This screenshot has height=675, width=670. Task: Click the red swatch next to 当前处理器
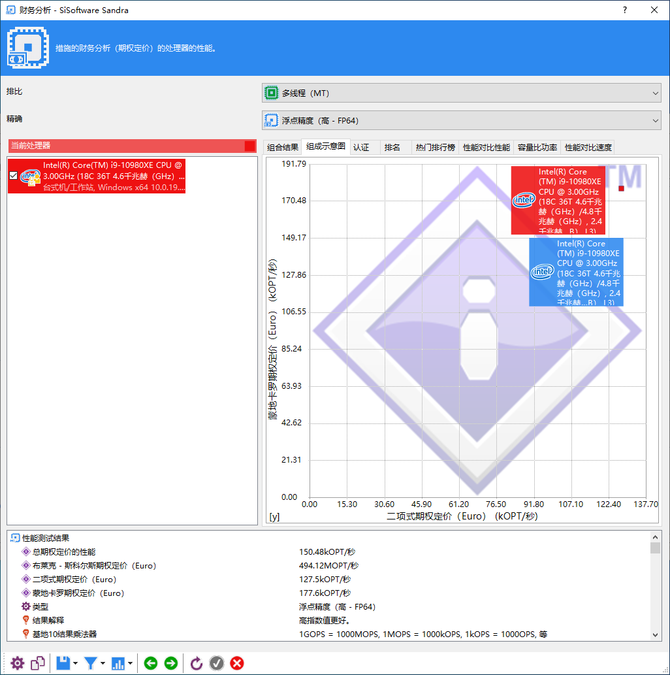click(250, 146)
